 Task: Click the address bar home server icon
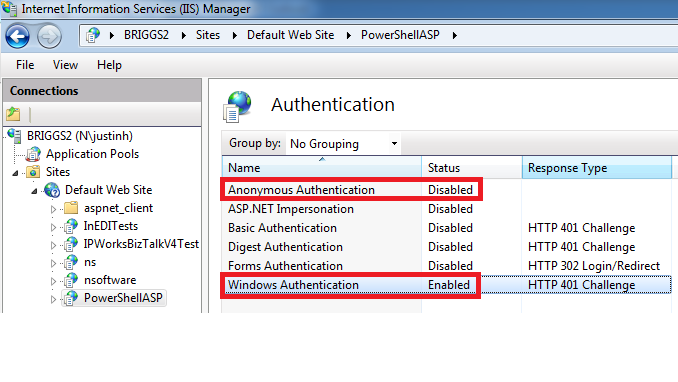(x=93, y=35)
